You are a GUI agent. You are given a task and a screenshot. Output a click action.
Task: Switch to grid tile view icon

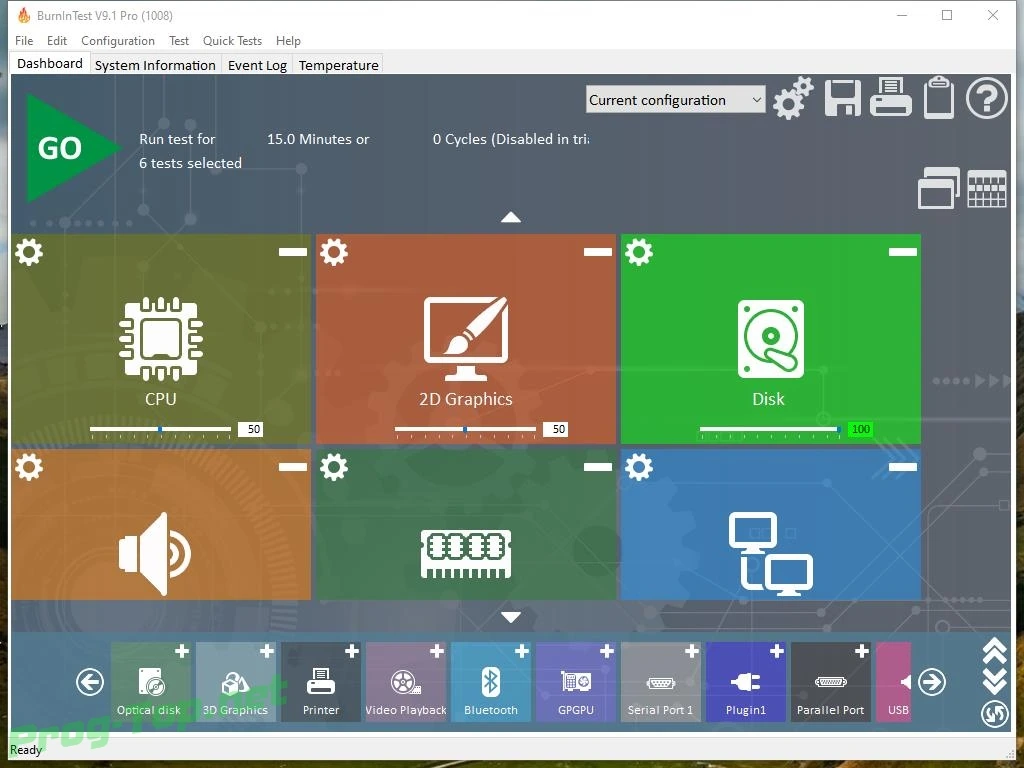[987, 189]
